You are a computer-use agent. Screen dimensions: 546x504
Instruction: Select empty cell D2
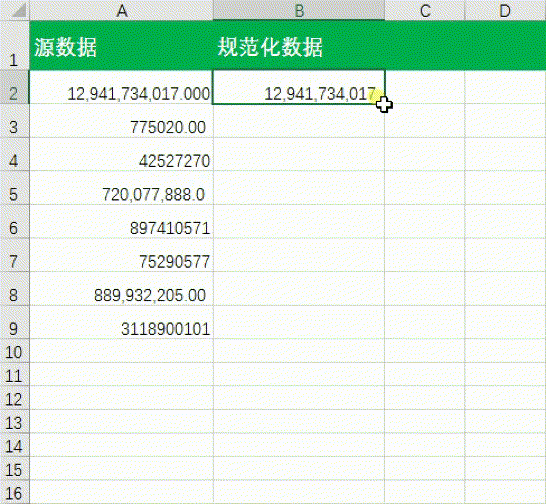click(505, 87)
